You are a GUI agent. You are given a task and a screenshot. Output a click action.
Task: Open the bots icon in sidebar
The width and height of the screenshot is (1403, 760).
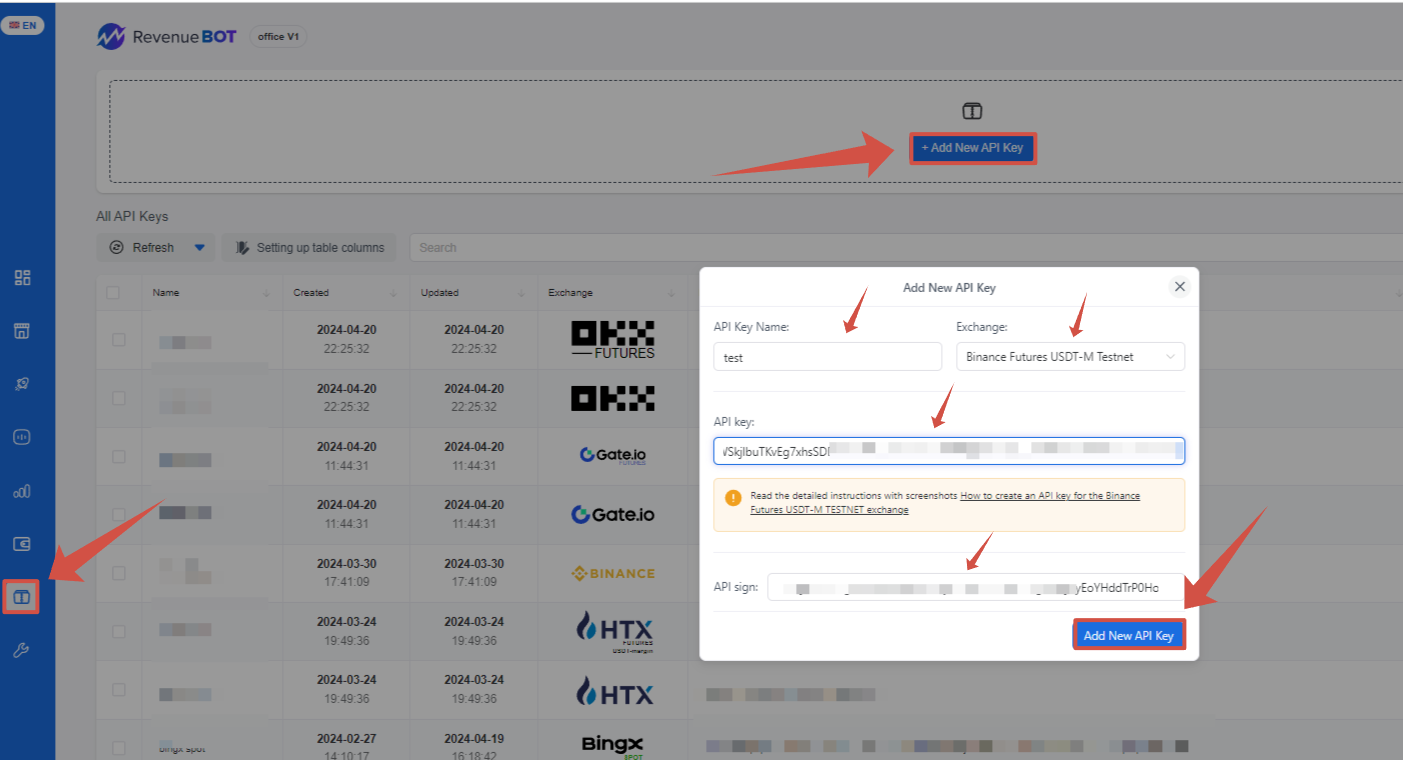[22, 437]
